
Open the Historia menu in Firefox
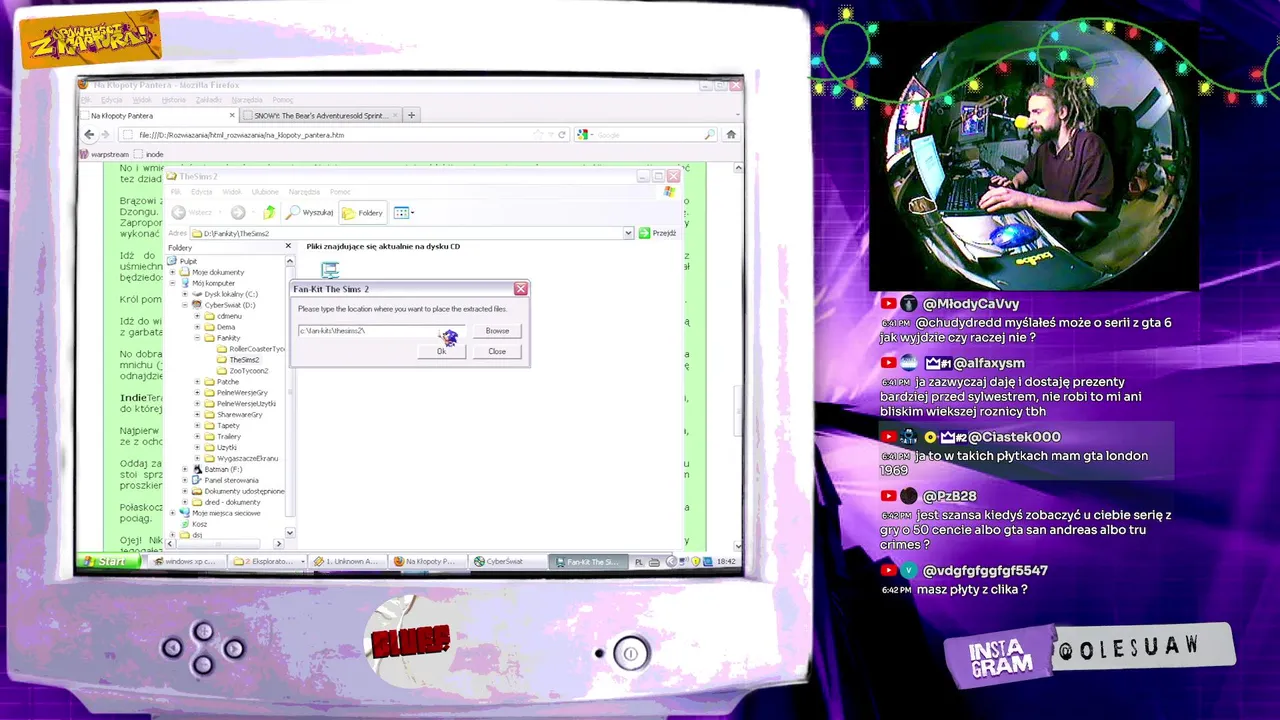point(174,100)
